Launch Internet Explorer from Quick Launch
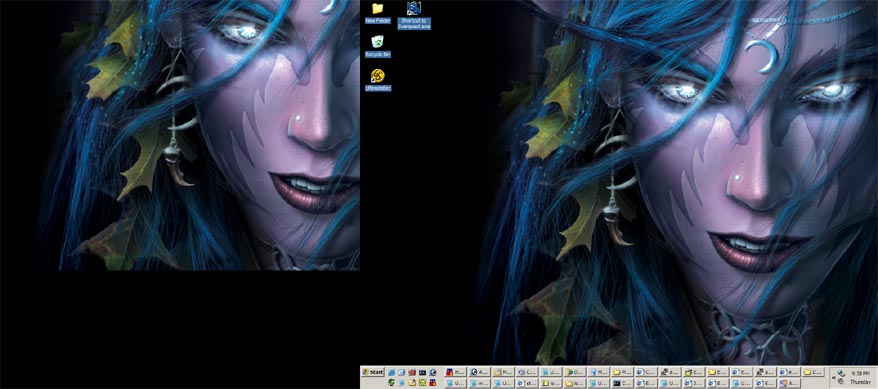The width and height of the screenshot is (878, 389). click(x=391, y=372)
